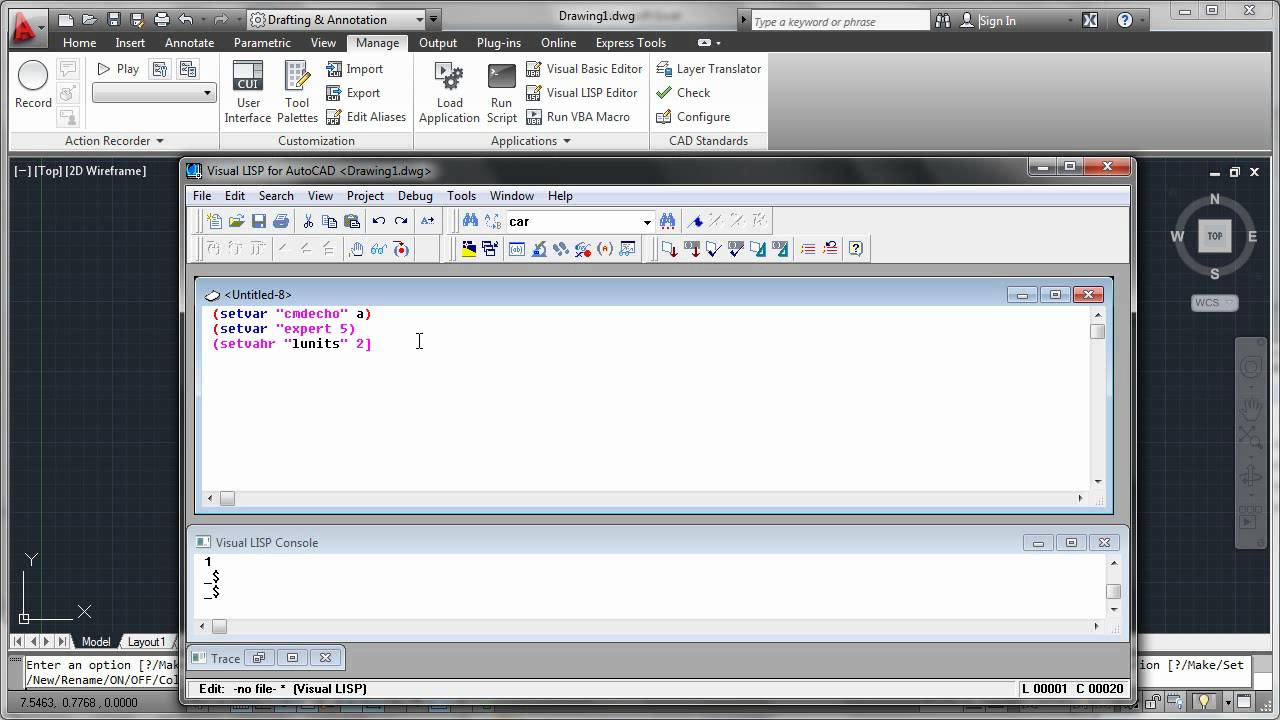Viewport: 1280px width, 720px height.
Task: Click the Visual LISP Console vertical scrollbar thumb
Action: point(1113,592)
